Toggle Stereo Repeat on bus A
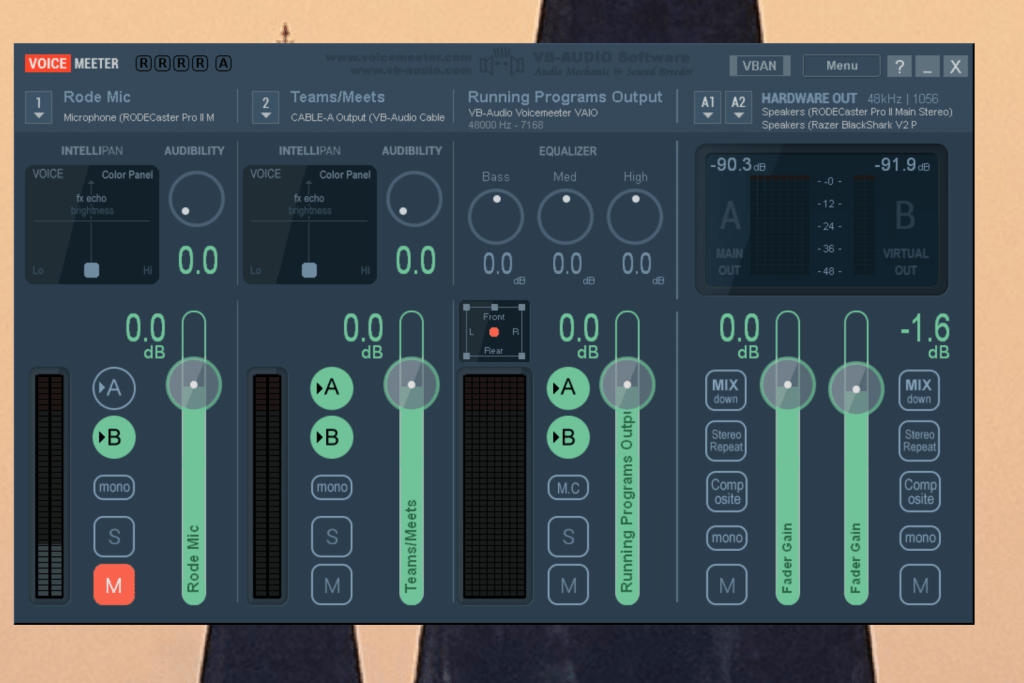Viewport: 1024px width, 683px height. 726,441
